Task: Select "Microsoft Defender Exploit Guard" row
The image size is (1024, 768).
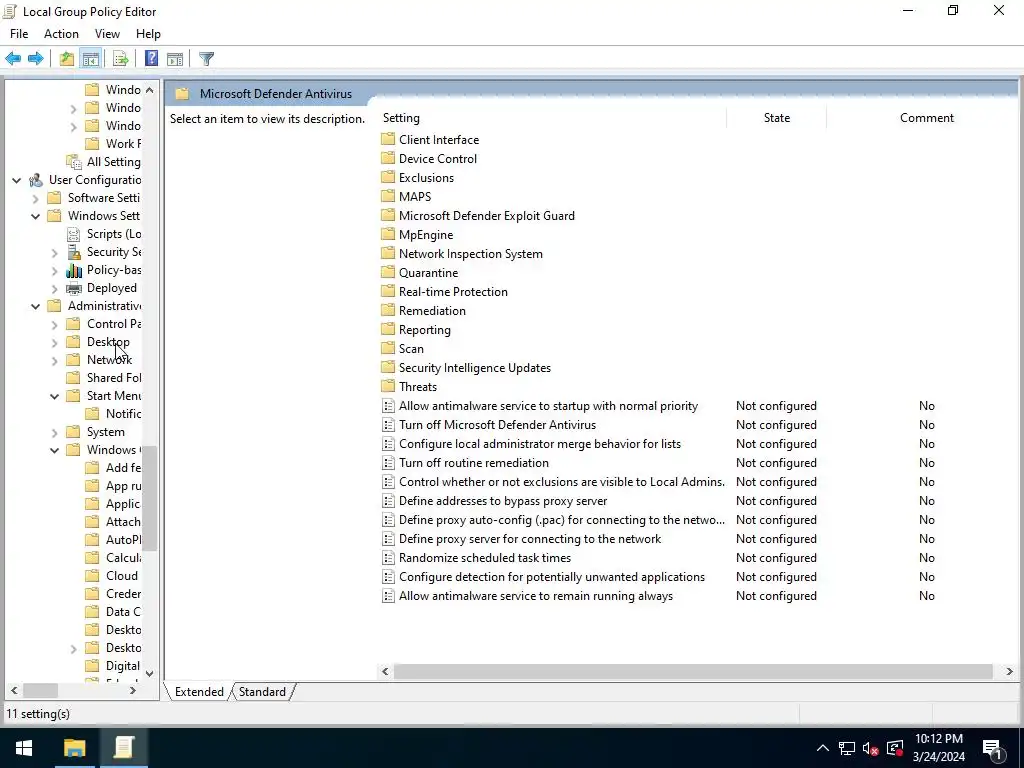Action: [487, 216]
